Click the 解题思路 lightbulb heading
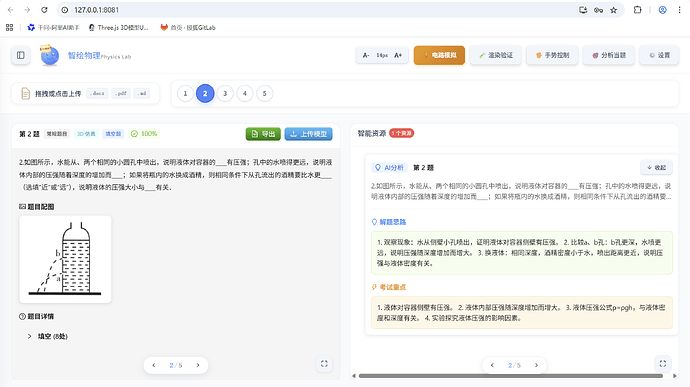This screenshot has height=387, width=690. 389,222
